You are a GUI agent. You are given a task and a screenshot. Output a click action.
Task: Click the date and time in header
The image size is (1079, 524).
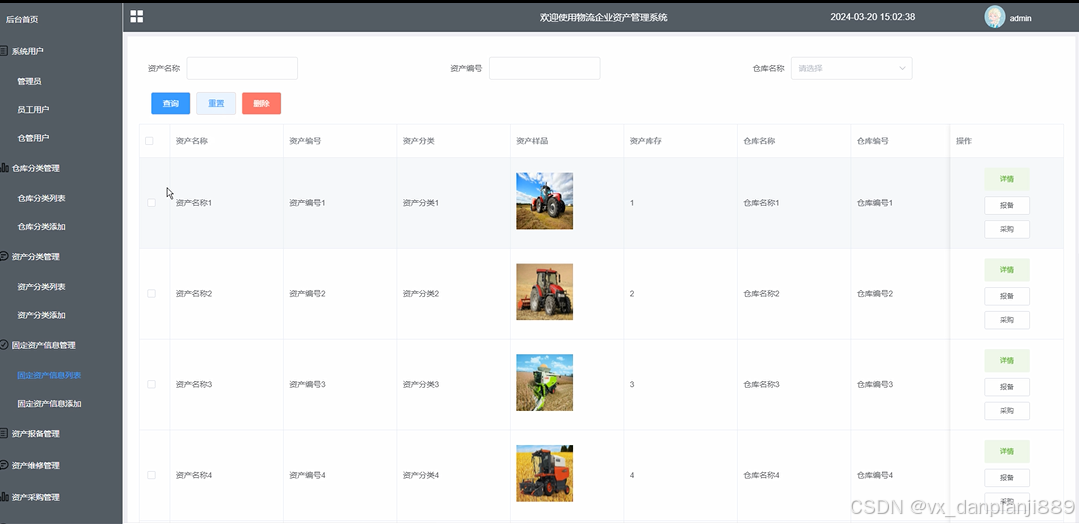(873, 17)
